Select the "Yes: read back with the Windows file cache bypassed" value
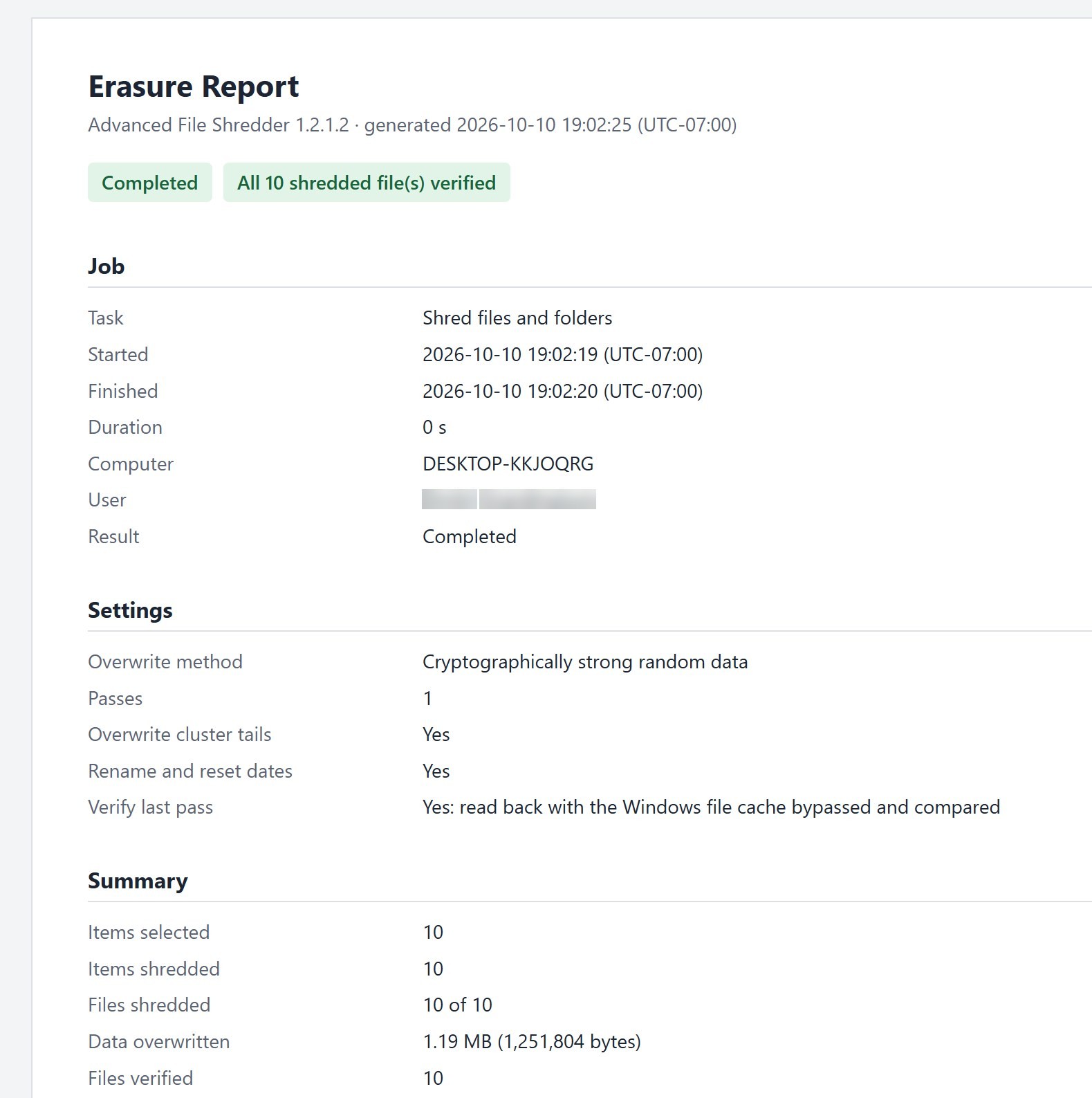The image size is (1092, 1098). (712, 807)
